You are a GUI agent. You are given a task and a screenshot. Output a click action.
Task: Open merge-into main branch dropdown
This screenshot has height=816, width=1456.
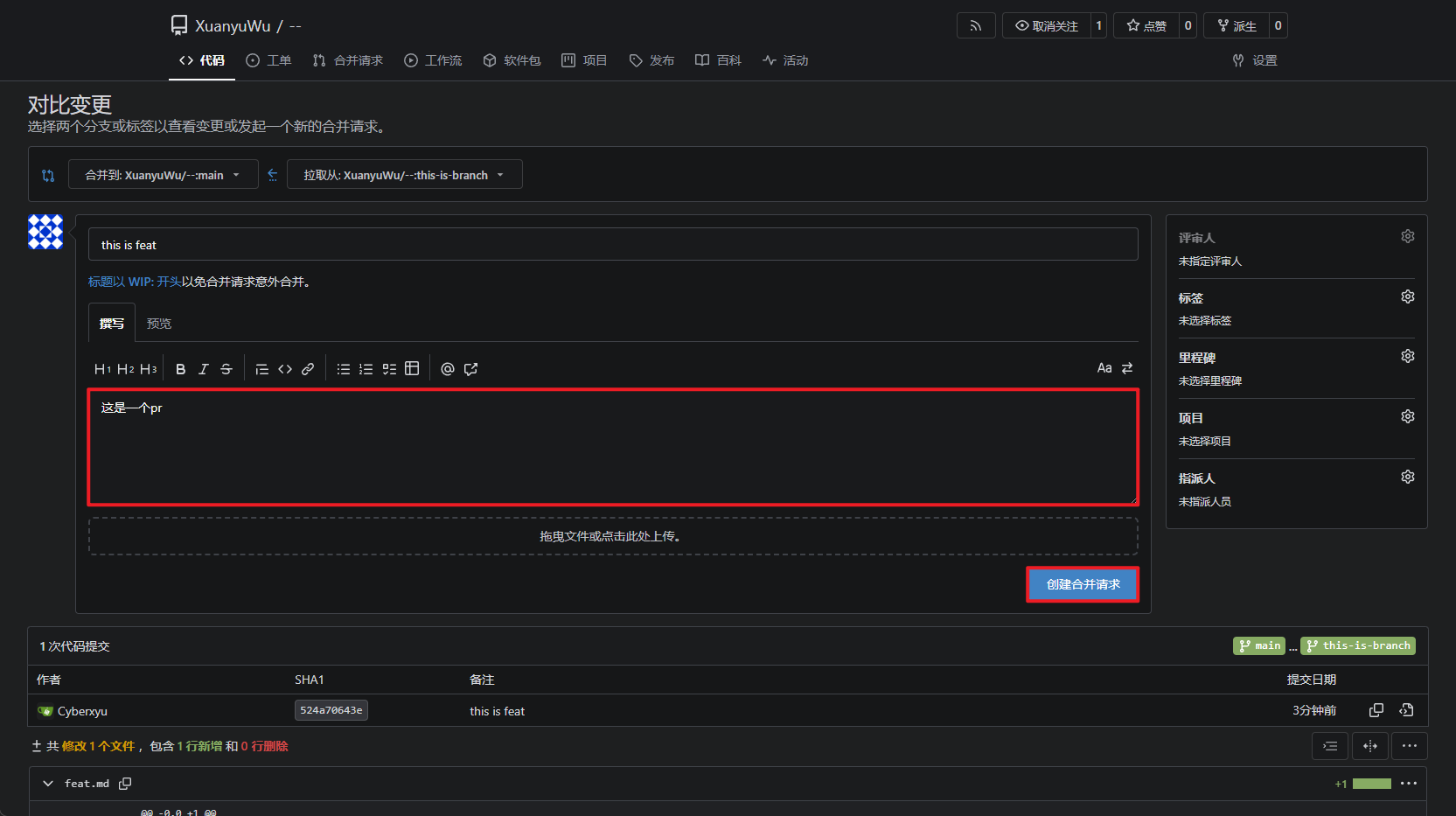(163, 174)
